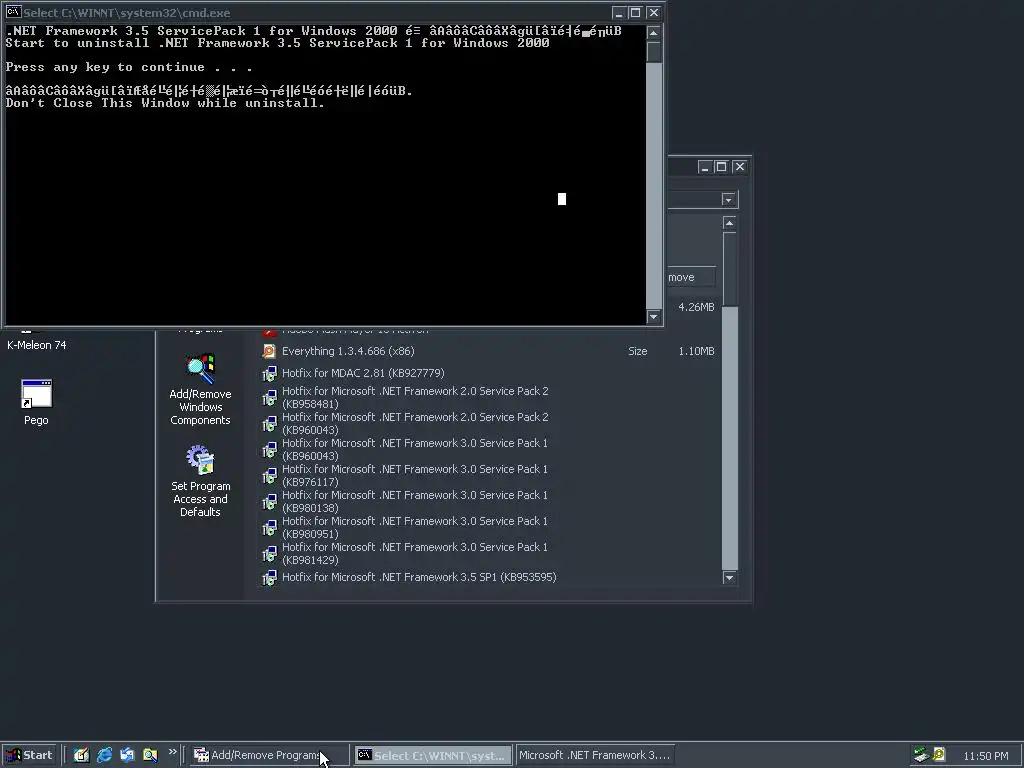Viewport: 1024px width, 768px height.
Task: Click icon beside .NET 3.0 SP1 KB976117 hotfix
Action: tap(269, 476)
